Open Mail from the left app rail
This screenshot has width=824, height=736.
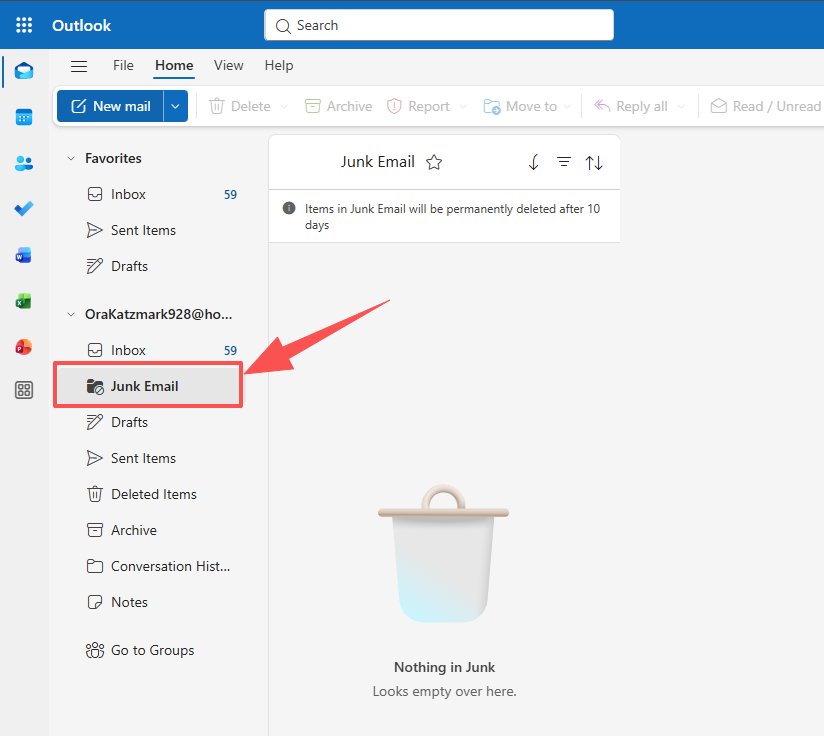[x=24, y=70]
